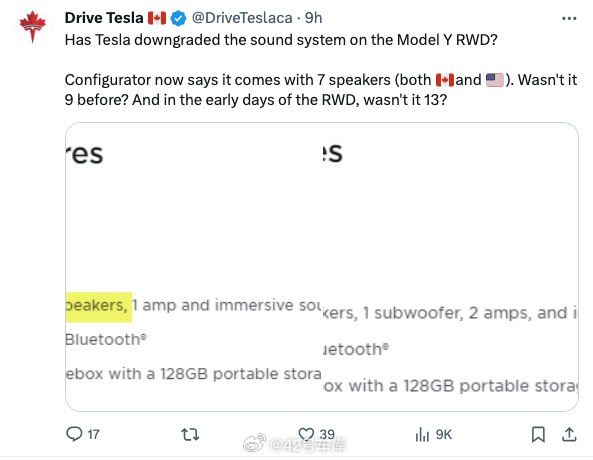
Task: Click the Canadian flag emoji beside name
Action: pyautogui.click(x=157, y=18)
